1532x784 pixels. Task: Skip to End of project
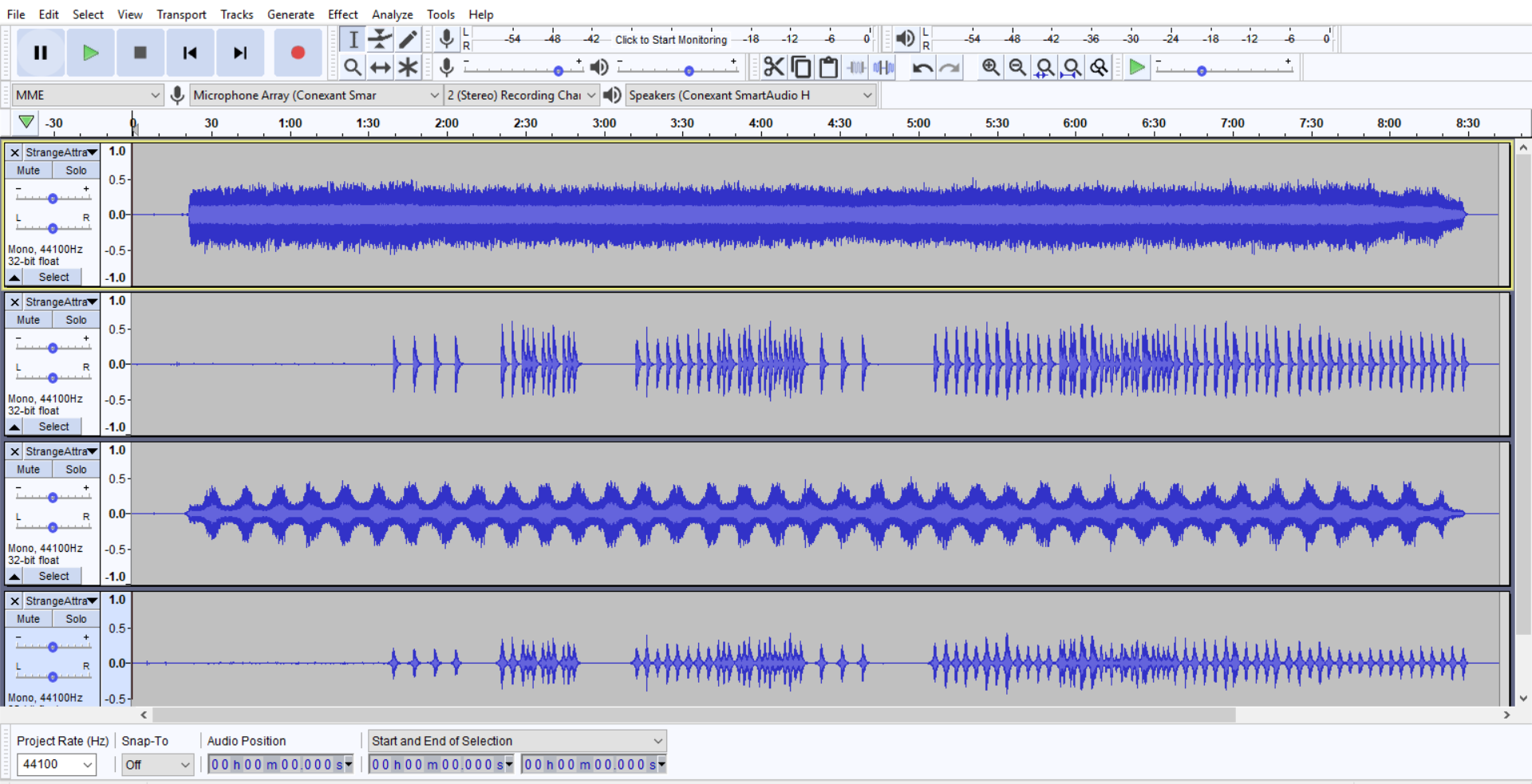239,53
